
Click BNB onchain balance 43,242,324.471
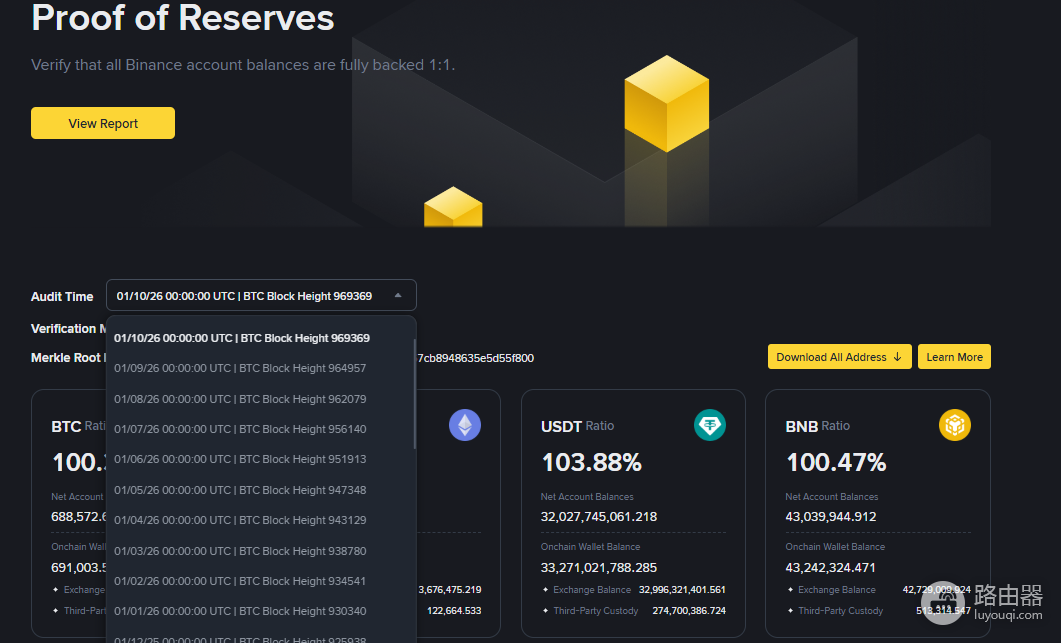click(x=830, y=567)
